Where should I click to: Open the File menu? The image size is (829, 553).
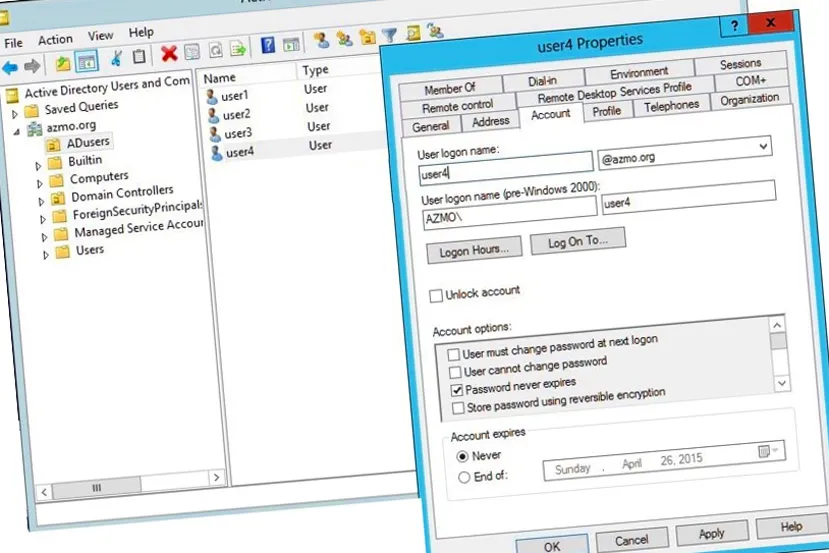(x=13, y=43)
